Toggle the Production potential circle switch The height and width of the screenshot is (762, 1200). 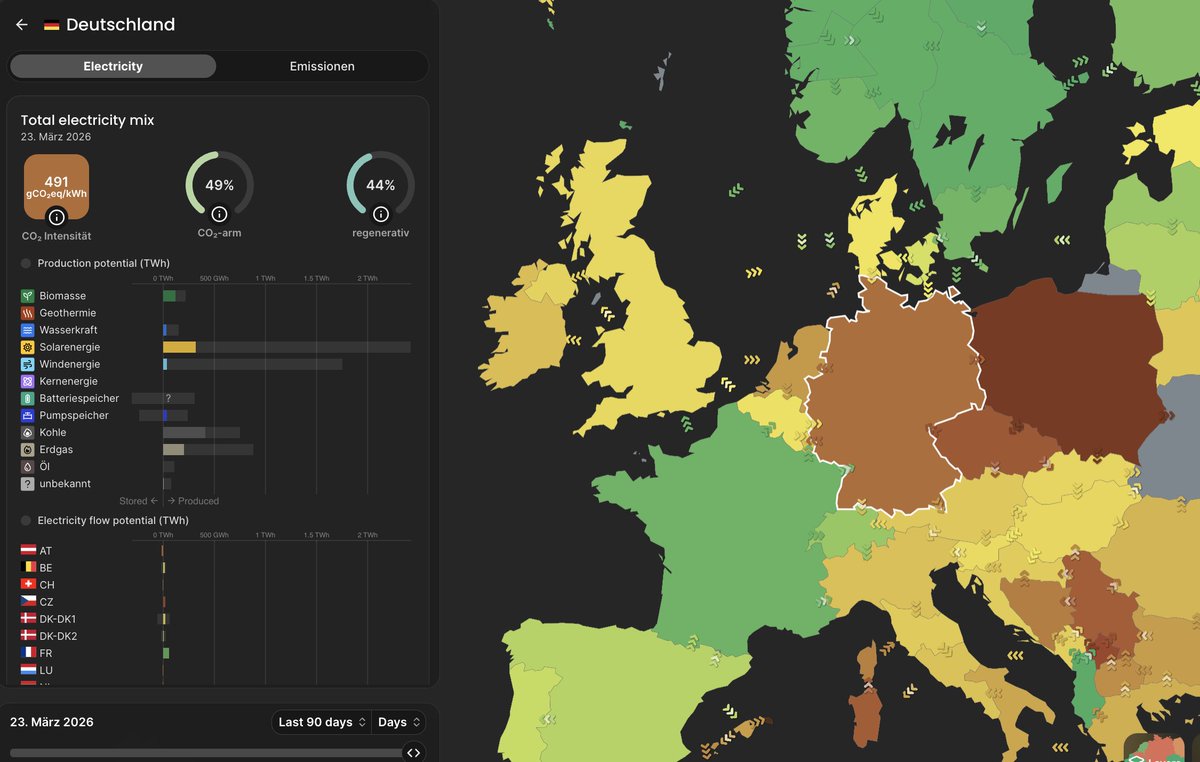[26, 263]
